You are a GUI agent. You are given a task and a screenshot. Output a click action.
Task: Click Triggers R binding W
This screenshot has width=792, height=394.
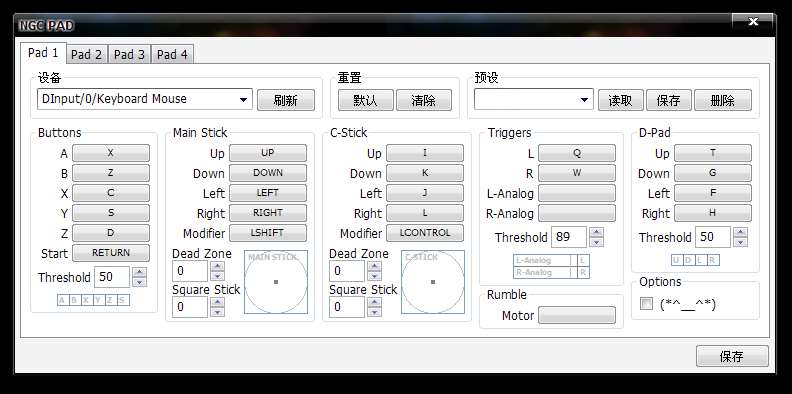click(x=577, y=173)
